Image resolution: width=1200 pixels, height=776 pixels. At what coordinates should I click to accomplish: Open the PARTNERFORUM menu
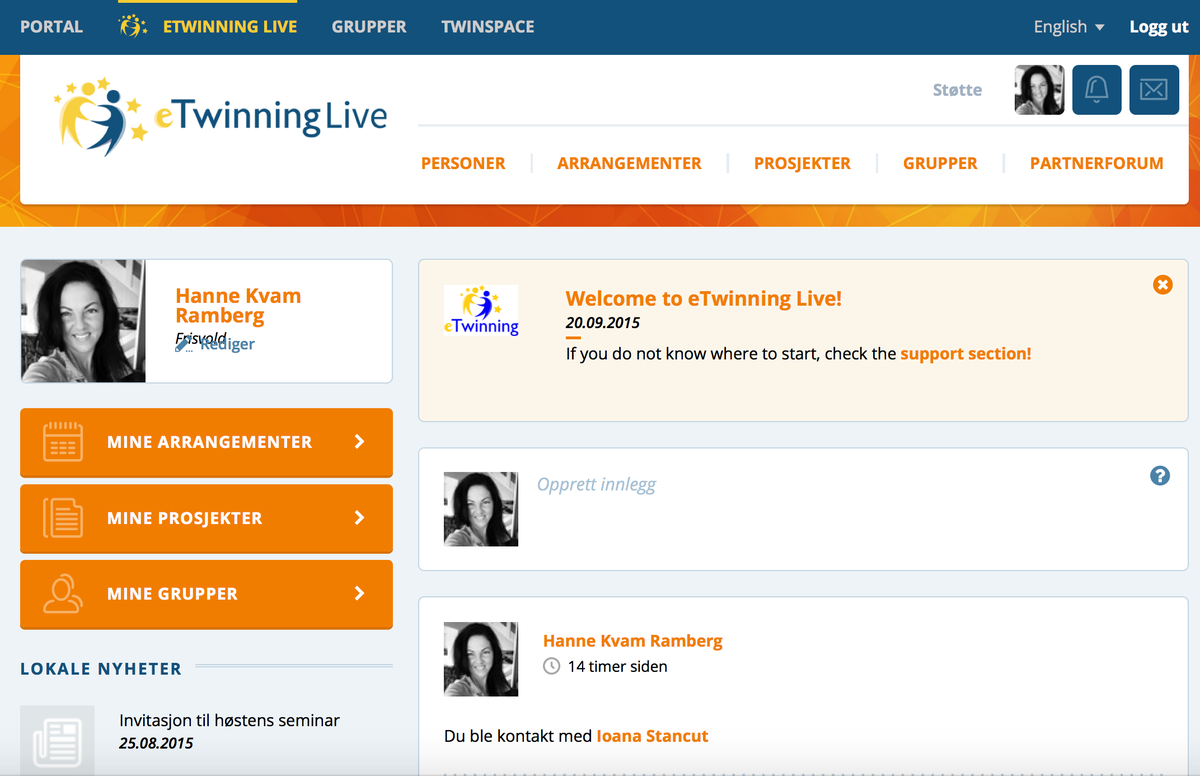coord(1097,163)
